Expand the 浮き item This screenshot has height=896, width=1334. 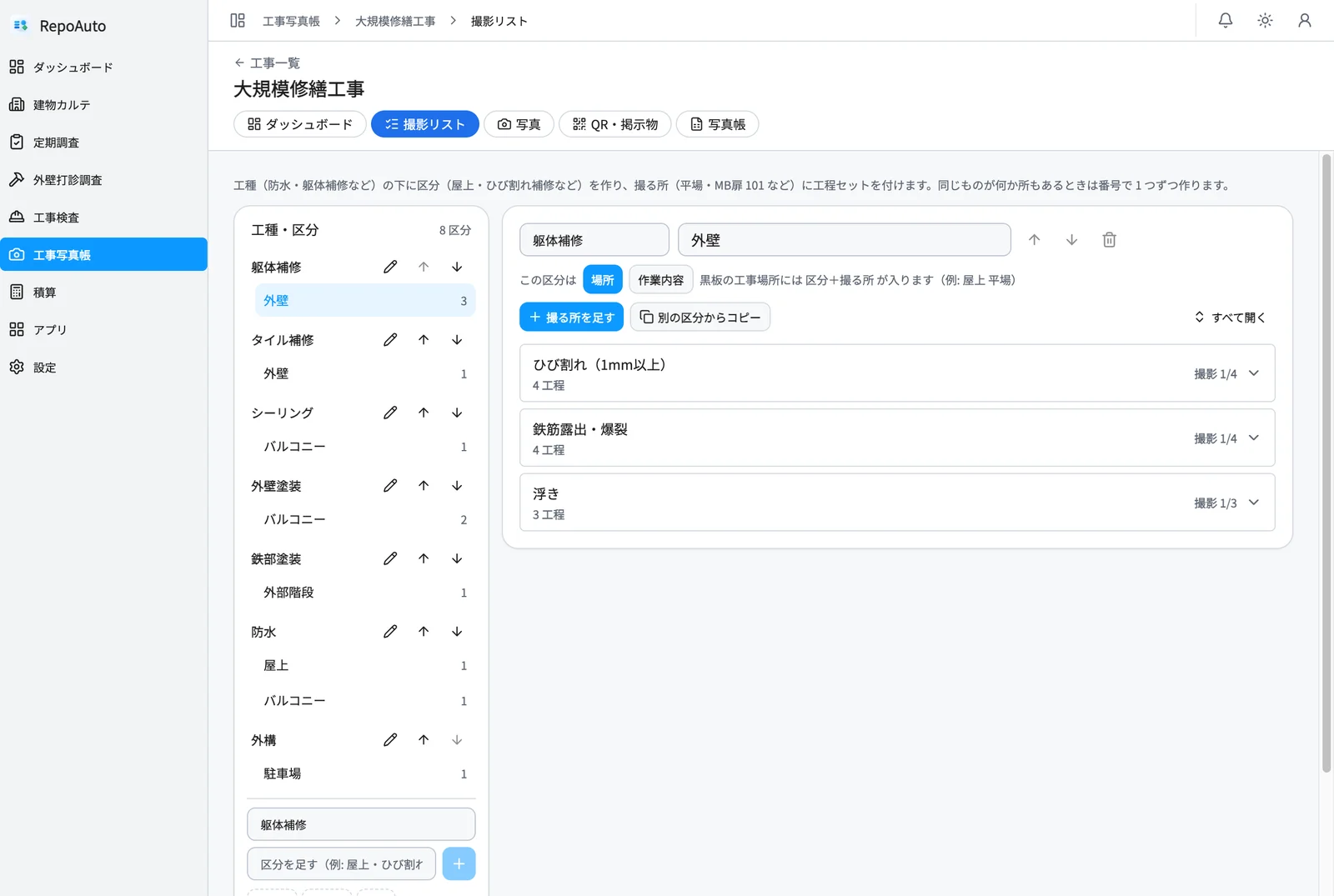897,503
